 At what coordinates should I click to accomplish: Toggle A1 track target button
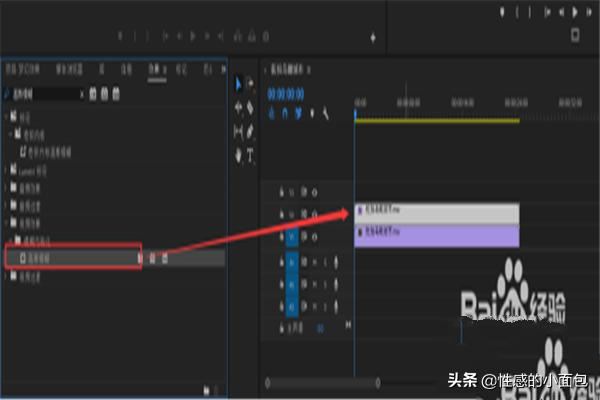point(292,262)
